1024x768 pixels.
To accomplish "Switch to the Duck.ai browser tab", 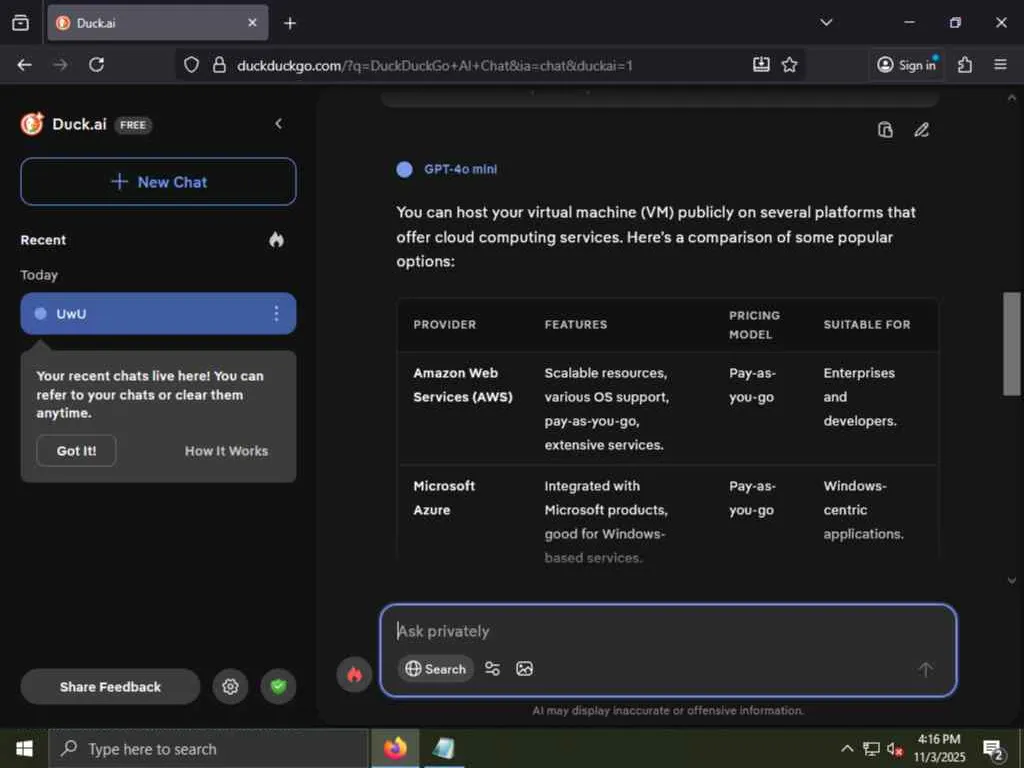I will 157,23.
